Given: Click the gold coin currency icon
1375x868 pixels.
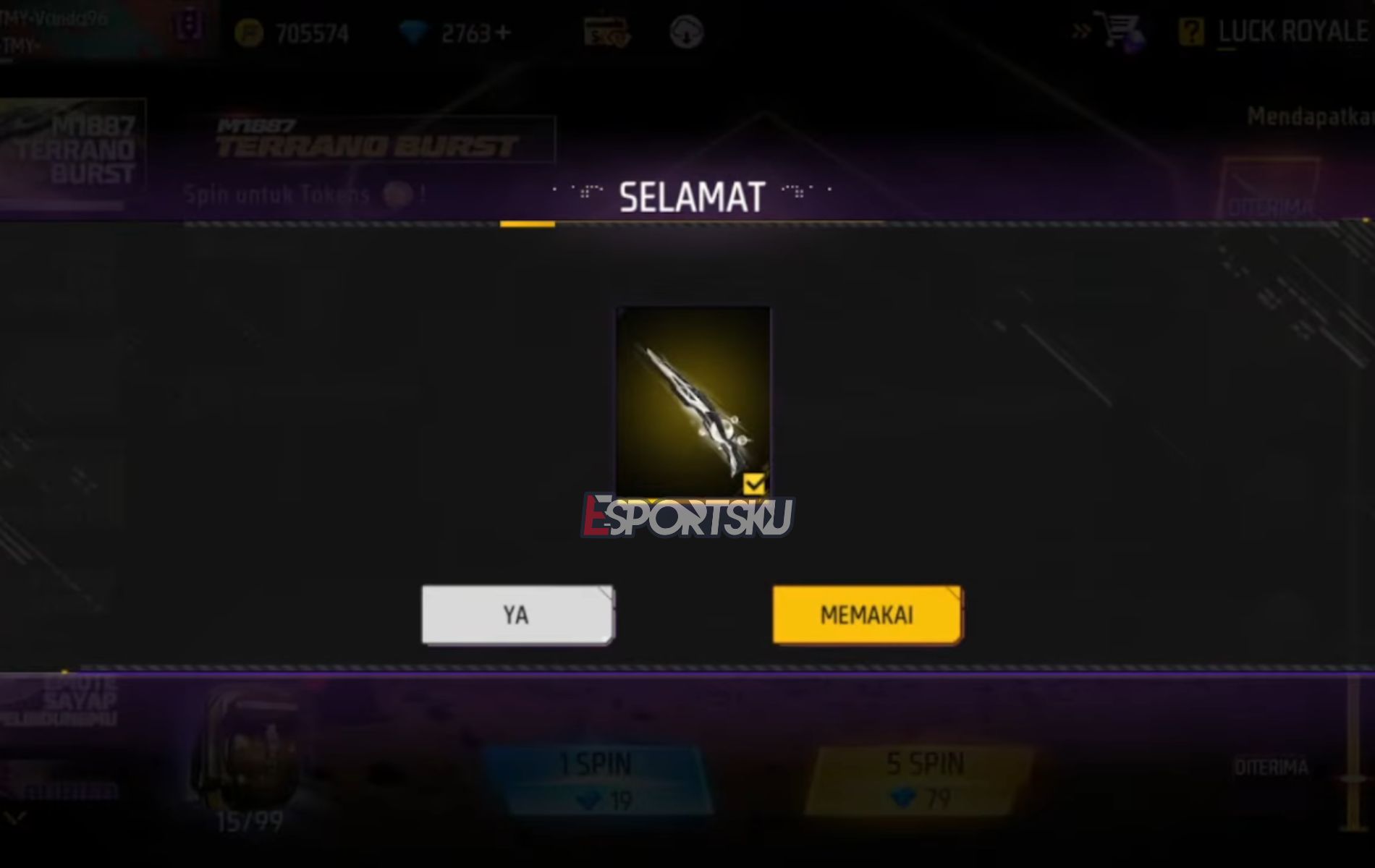Looking at the screenshot, I should 249,33.
